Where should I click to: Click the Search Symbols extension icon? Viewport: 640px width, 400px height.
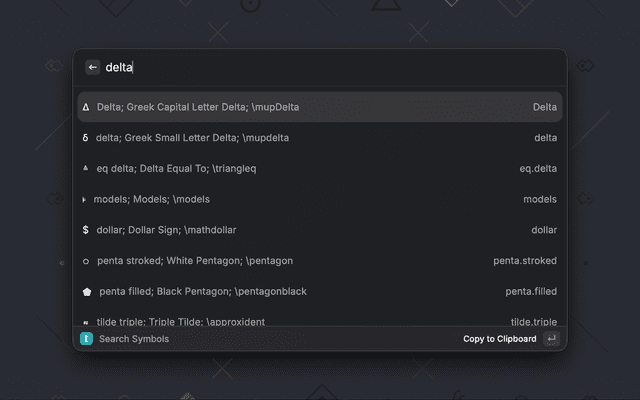click(x=86, y=339)
